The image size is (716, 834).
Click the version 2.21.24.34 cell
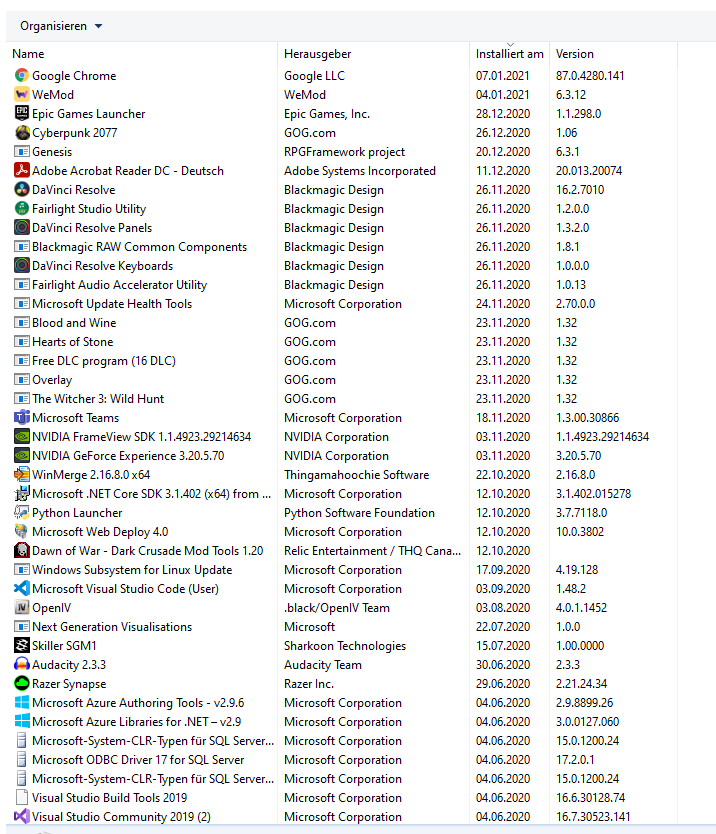[581, 683]
